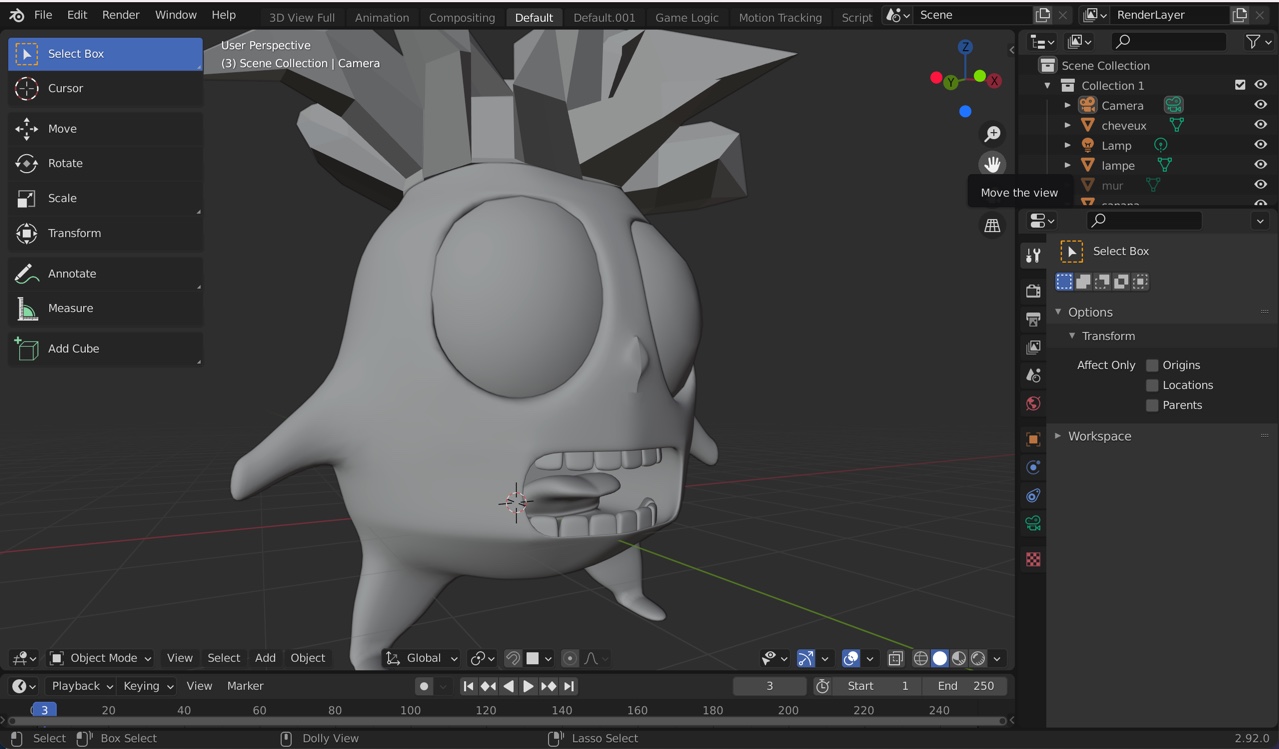The width and height of the screenshot is (1279, 749).
Task: Open the pivot point dropdown
Action: [483, 658]
